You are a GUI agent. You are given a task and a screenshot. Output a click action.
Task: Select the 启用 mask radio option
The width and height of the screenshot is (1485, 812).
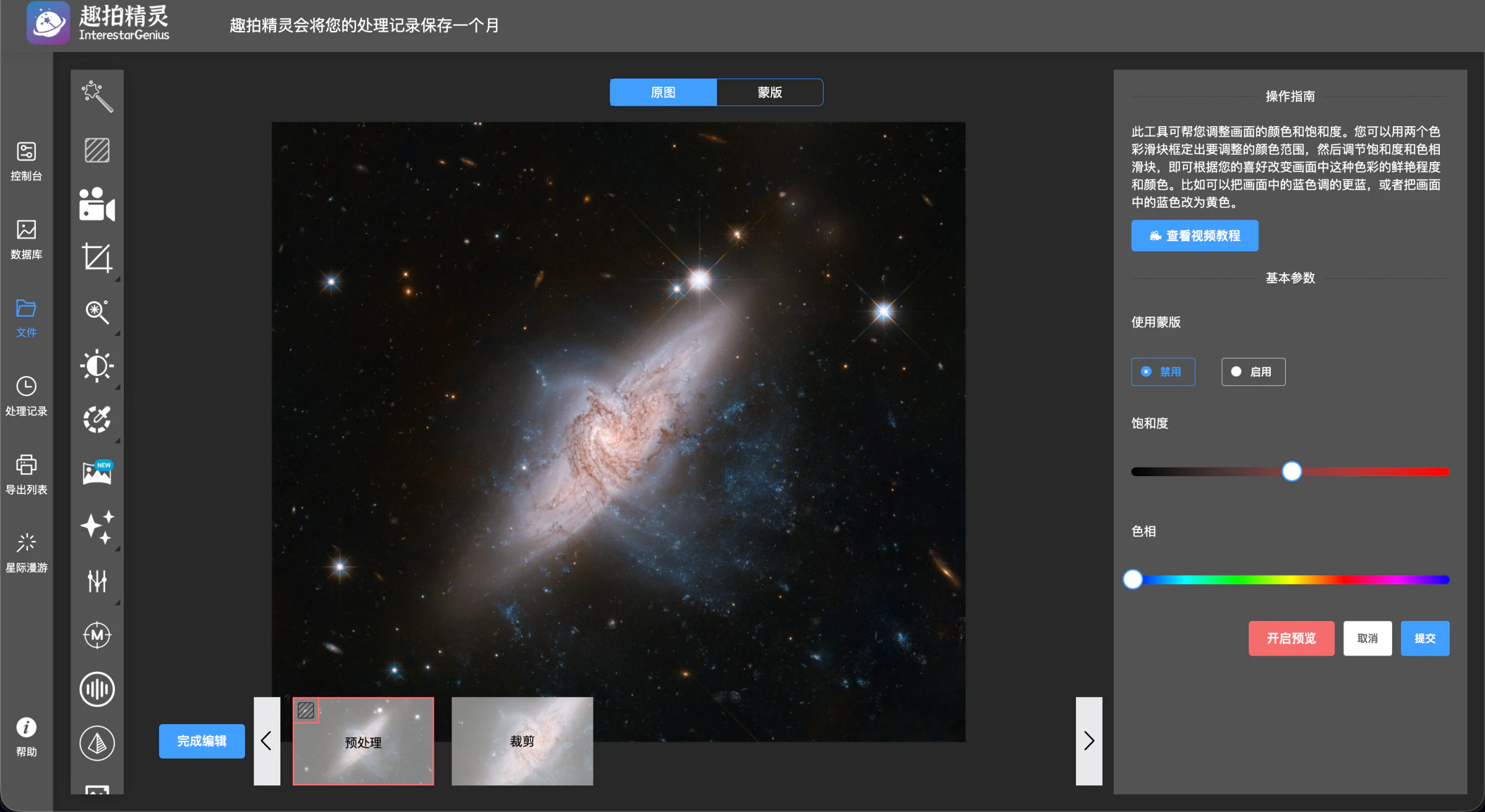(1253, 372)
